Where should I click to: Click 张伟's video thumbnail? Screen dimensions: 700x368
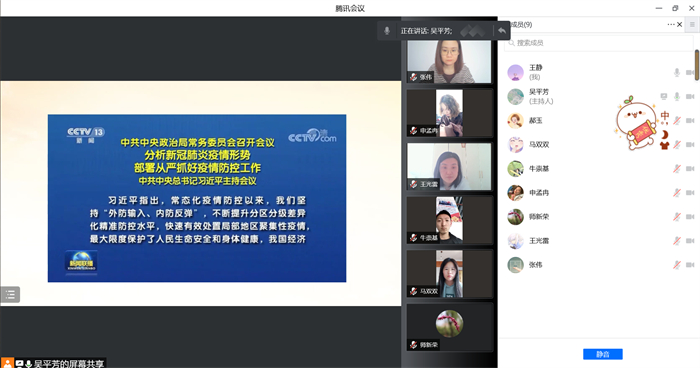[449, 61]
